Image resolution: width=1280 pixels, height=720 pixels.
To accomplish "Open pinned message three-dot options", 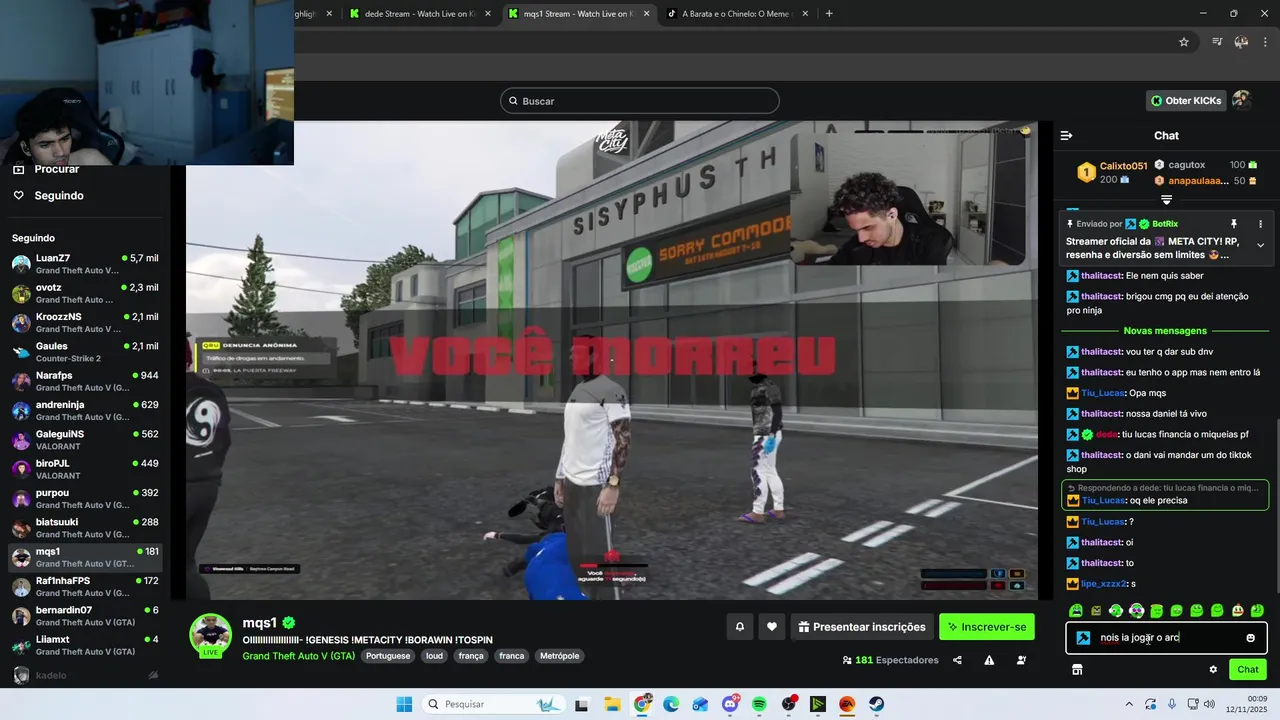I will 1260,224.
